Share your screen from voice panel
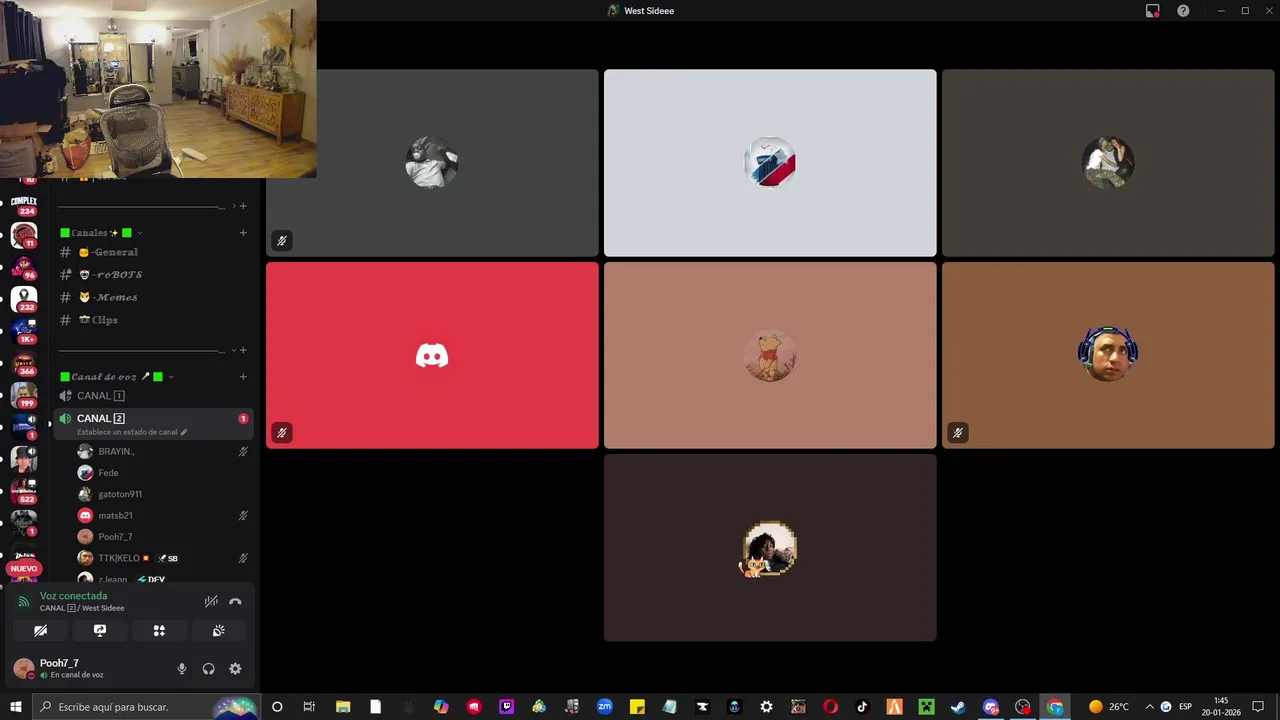 (x=100, y=631)
